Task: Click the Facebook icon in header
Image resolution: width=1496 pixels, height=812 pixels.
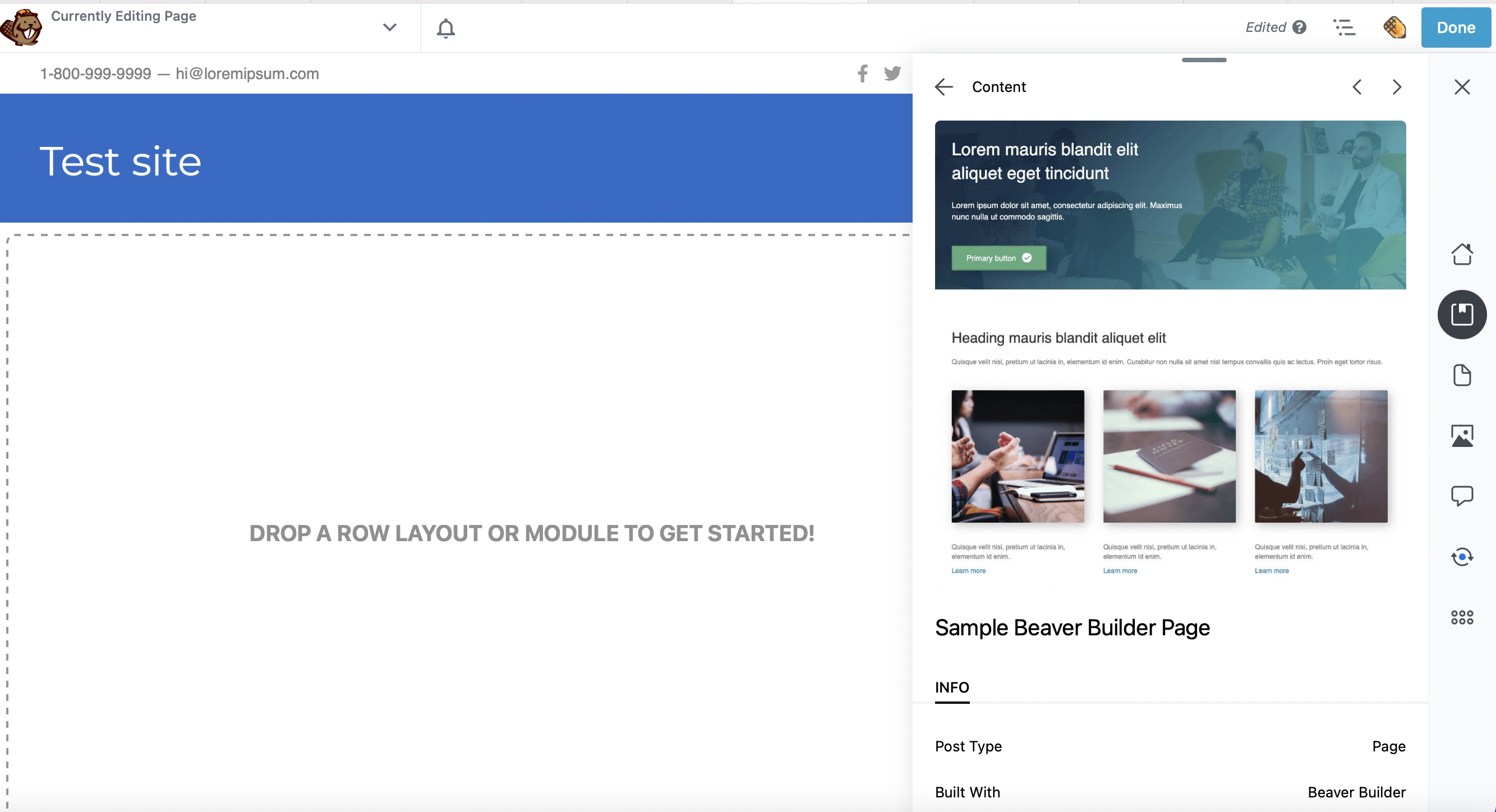Action: pyautogui.click(x=862, y=73)
